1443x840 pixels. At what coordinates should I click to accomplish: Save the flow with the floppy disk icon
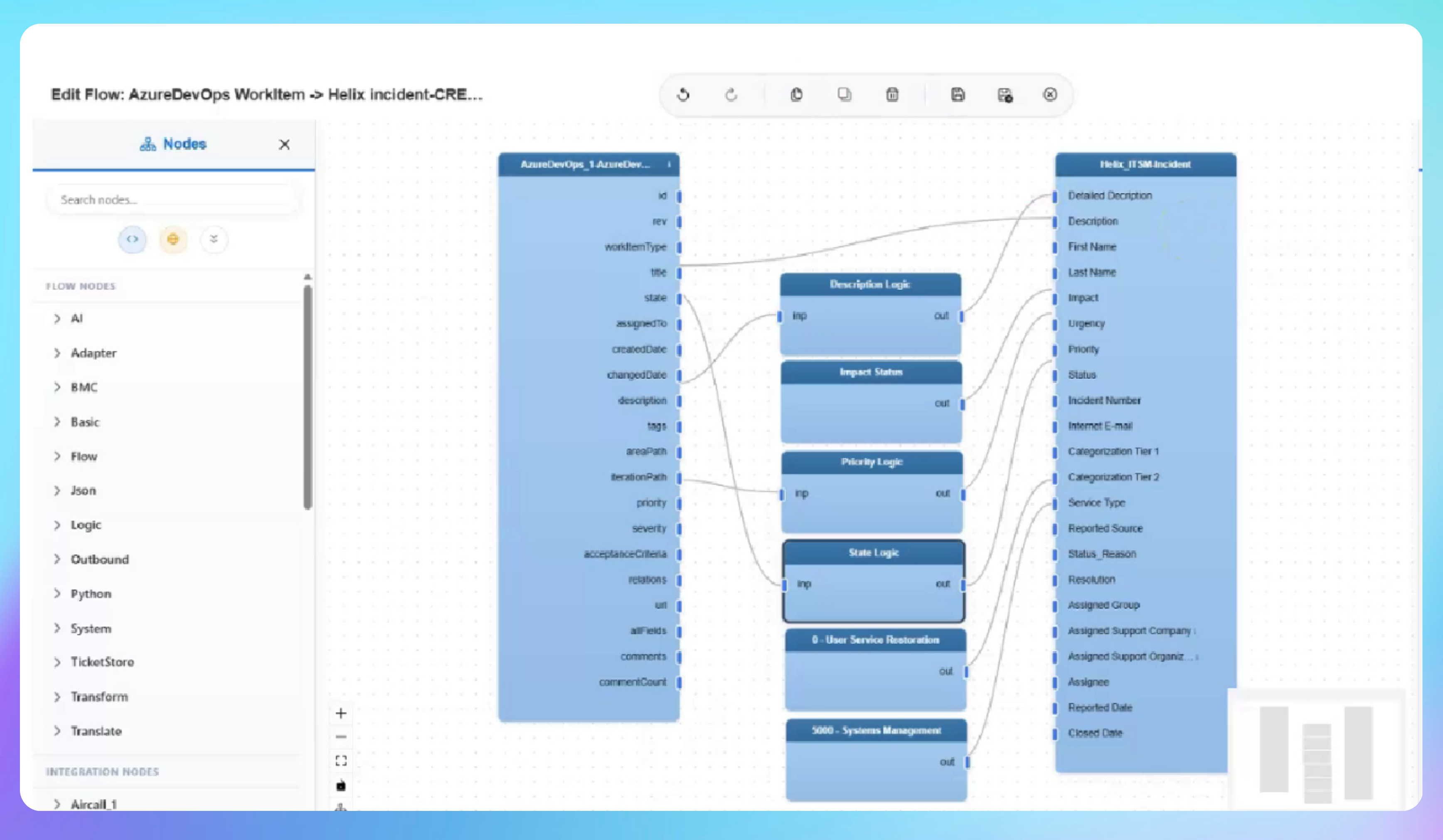[958, 94]
